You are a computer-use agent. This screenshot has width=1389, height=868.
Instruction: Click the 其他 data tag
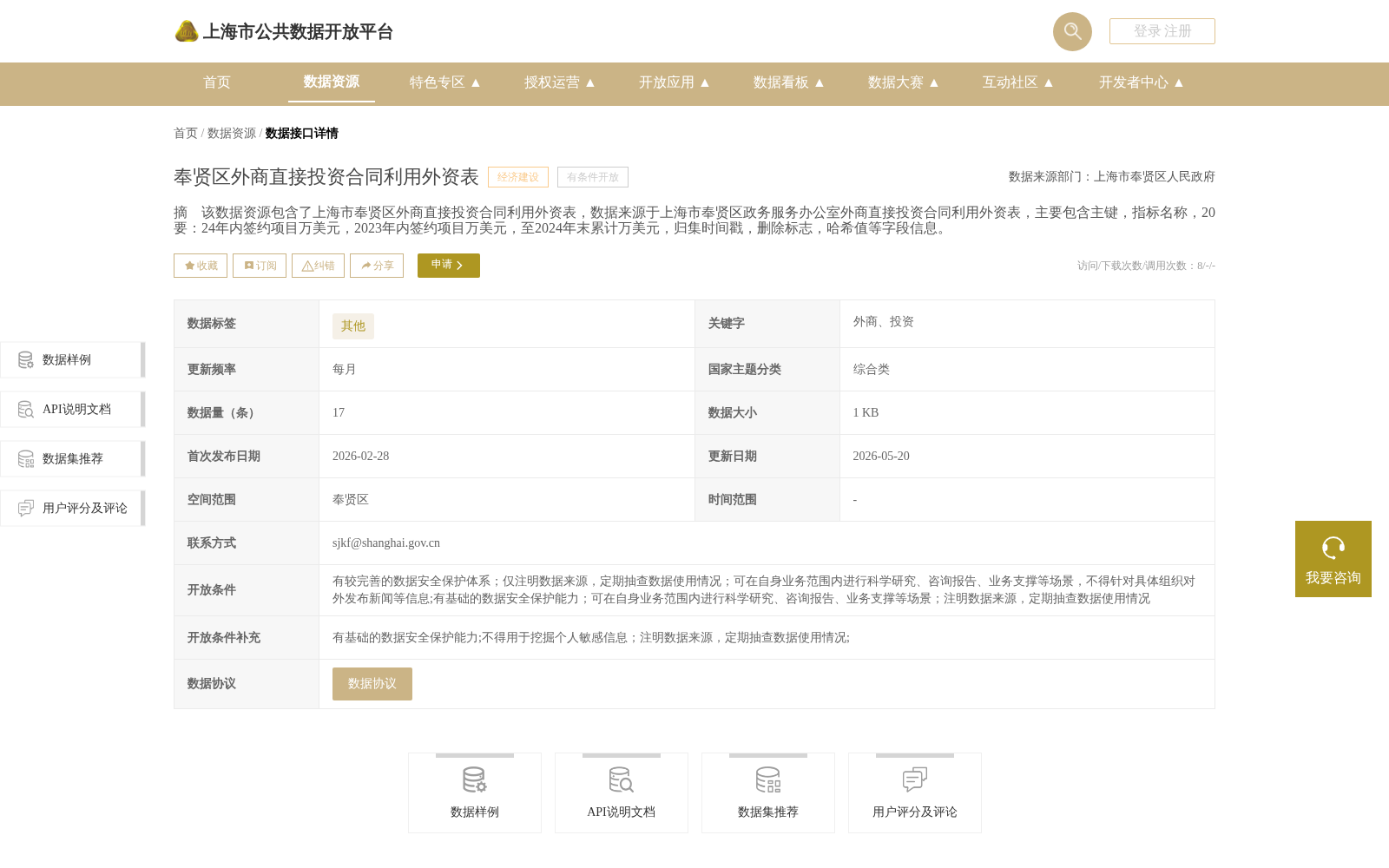353,326
